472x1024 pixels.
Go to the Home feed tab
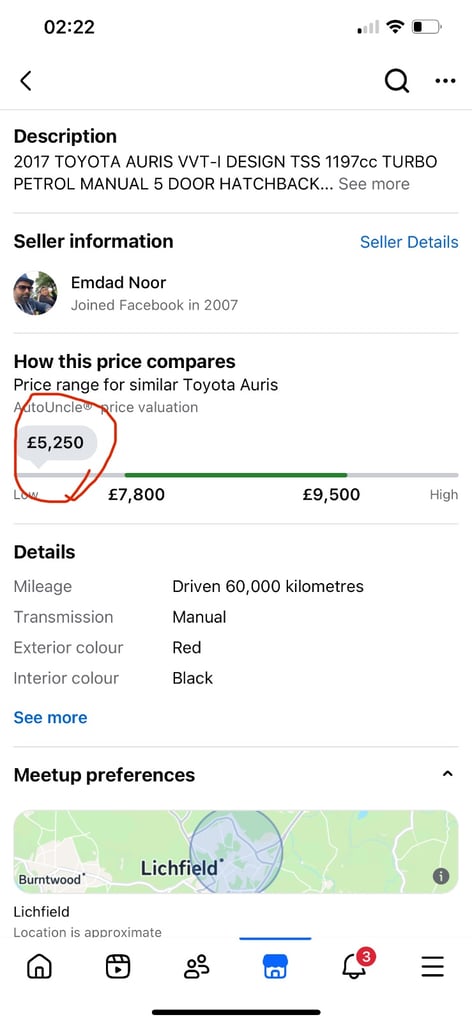[x=39, y=966]
